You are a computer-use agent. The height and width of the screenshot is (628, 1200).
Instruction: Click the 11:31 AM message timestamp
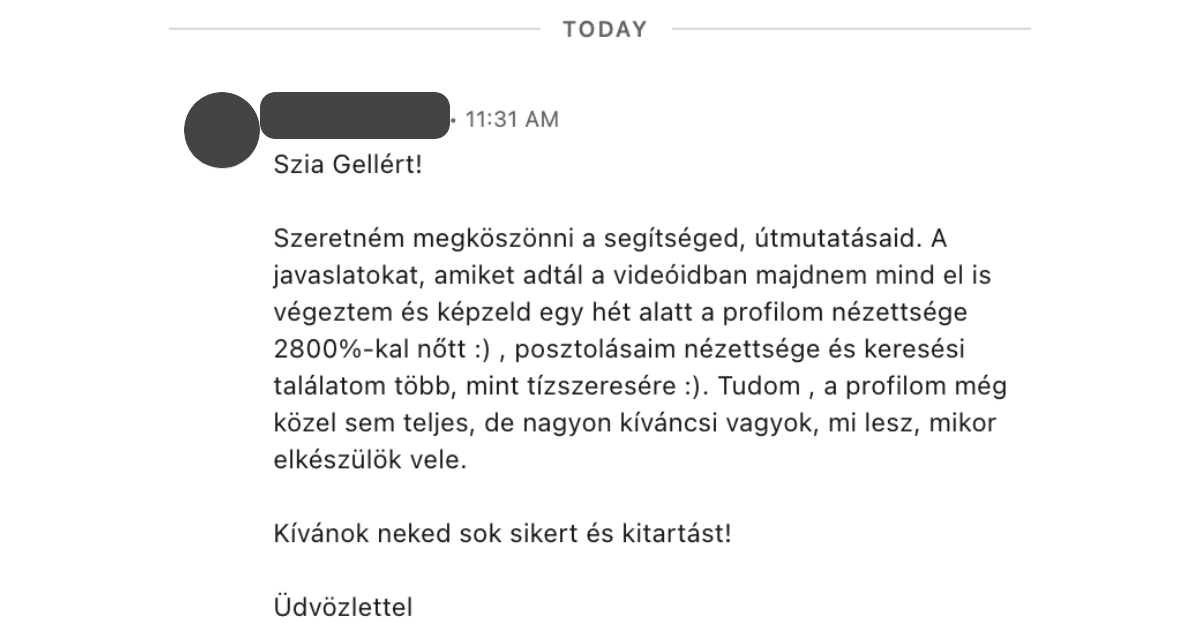(511, 120)
